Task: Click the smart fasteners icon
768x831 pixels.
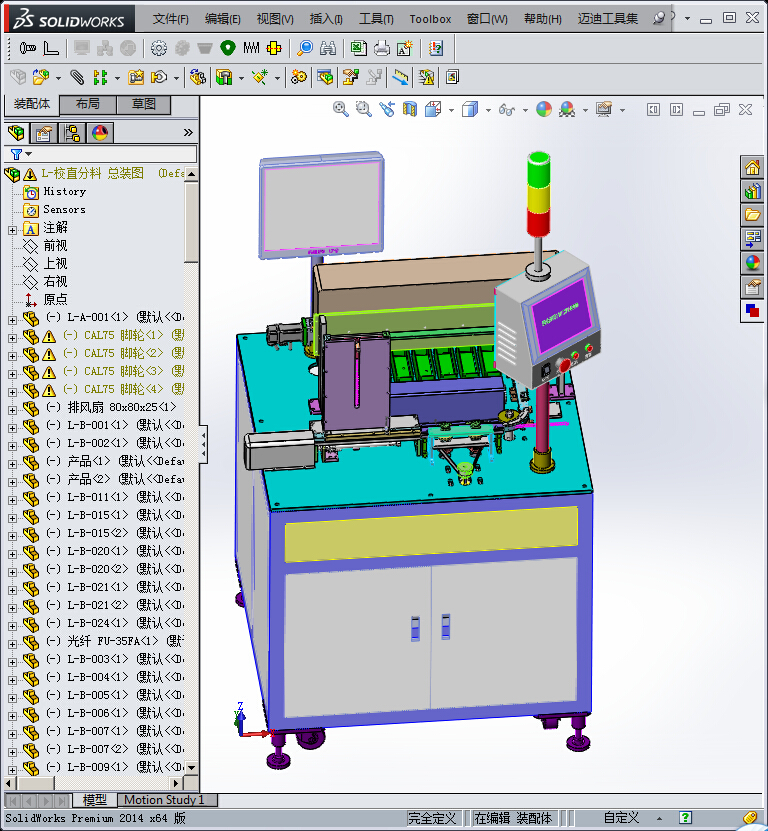Action: (x=136, y=77)
